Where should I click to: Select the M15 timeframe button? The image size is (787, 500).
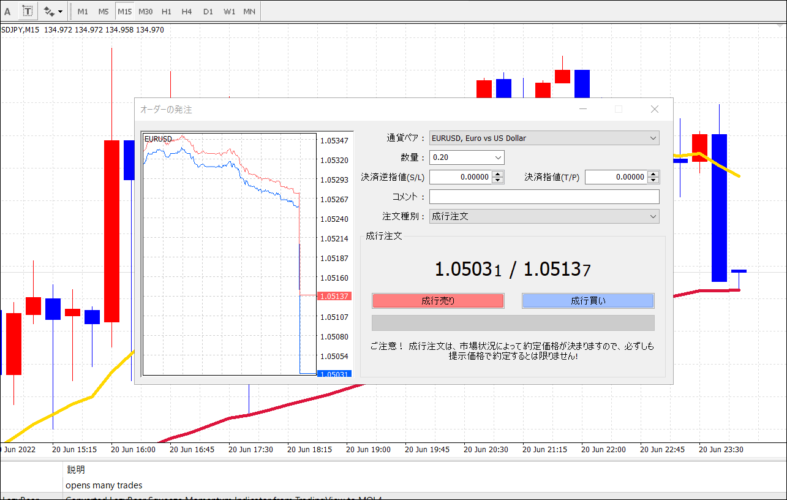(124, 11)
